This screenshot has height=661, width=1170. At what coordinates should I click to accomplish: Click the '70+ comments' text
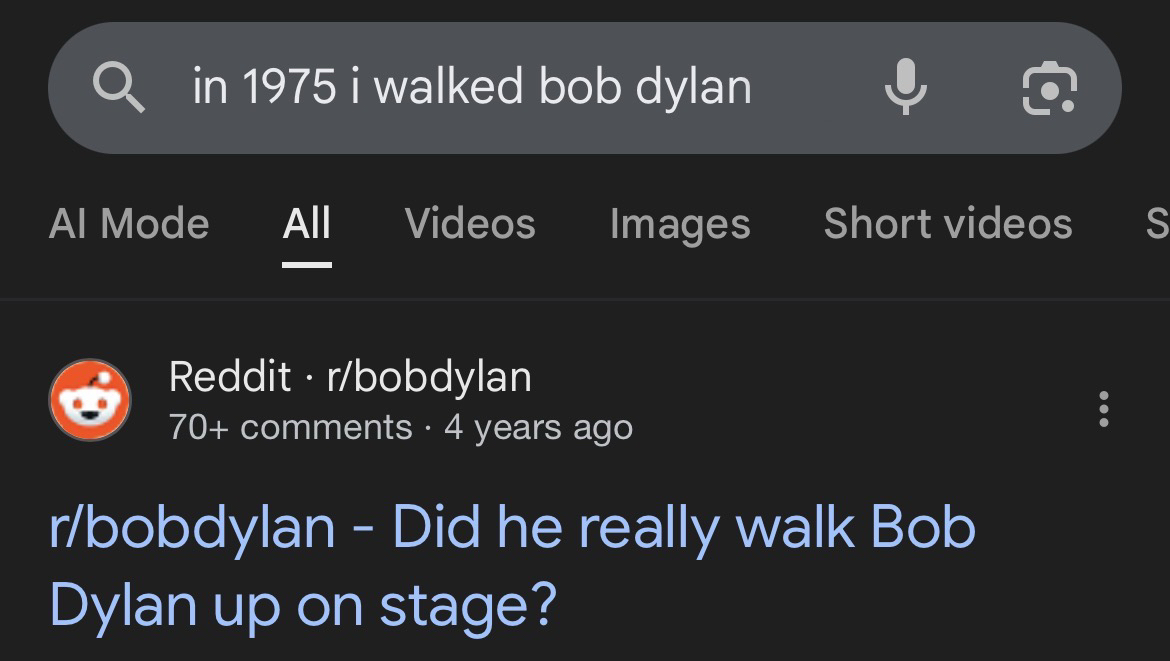pos(290,427)
